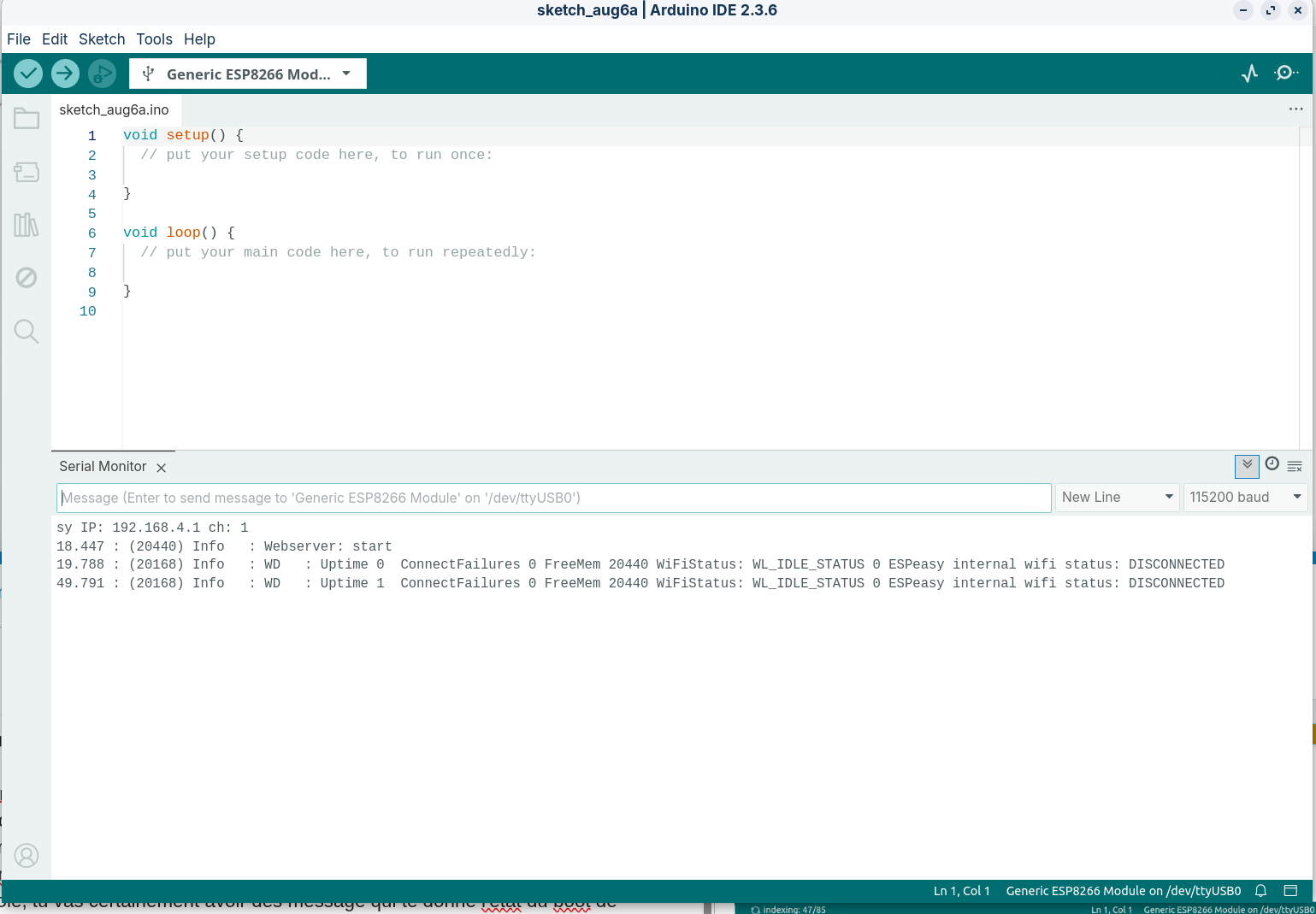Image resolution: width=1316 pixels, height=914 pixels.
Task: Open the Serial Plotter
Action: pyautogui.click(x=1249, y=74)
